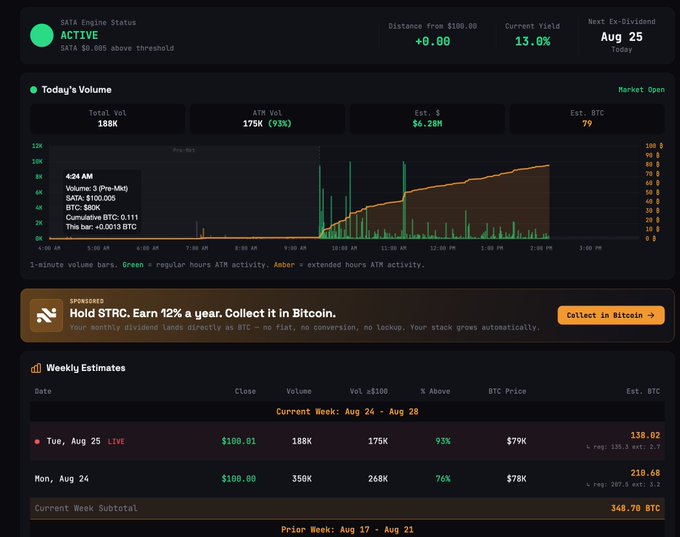Click the Weekly Estimates bar chart icon
The height and width of the screenshot is (537, 680).
tap(36, 368)
